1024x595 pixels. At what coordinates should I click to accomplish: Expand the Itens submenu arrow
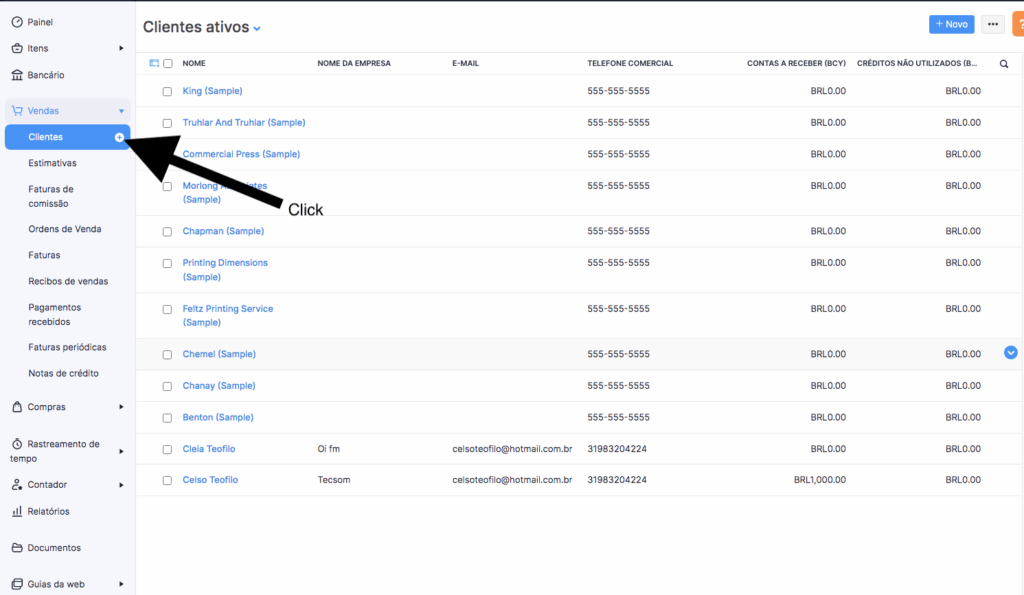point(121,48)
